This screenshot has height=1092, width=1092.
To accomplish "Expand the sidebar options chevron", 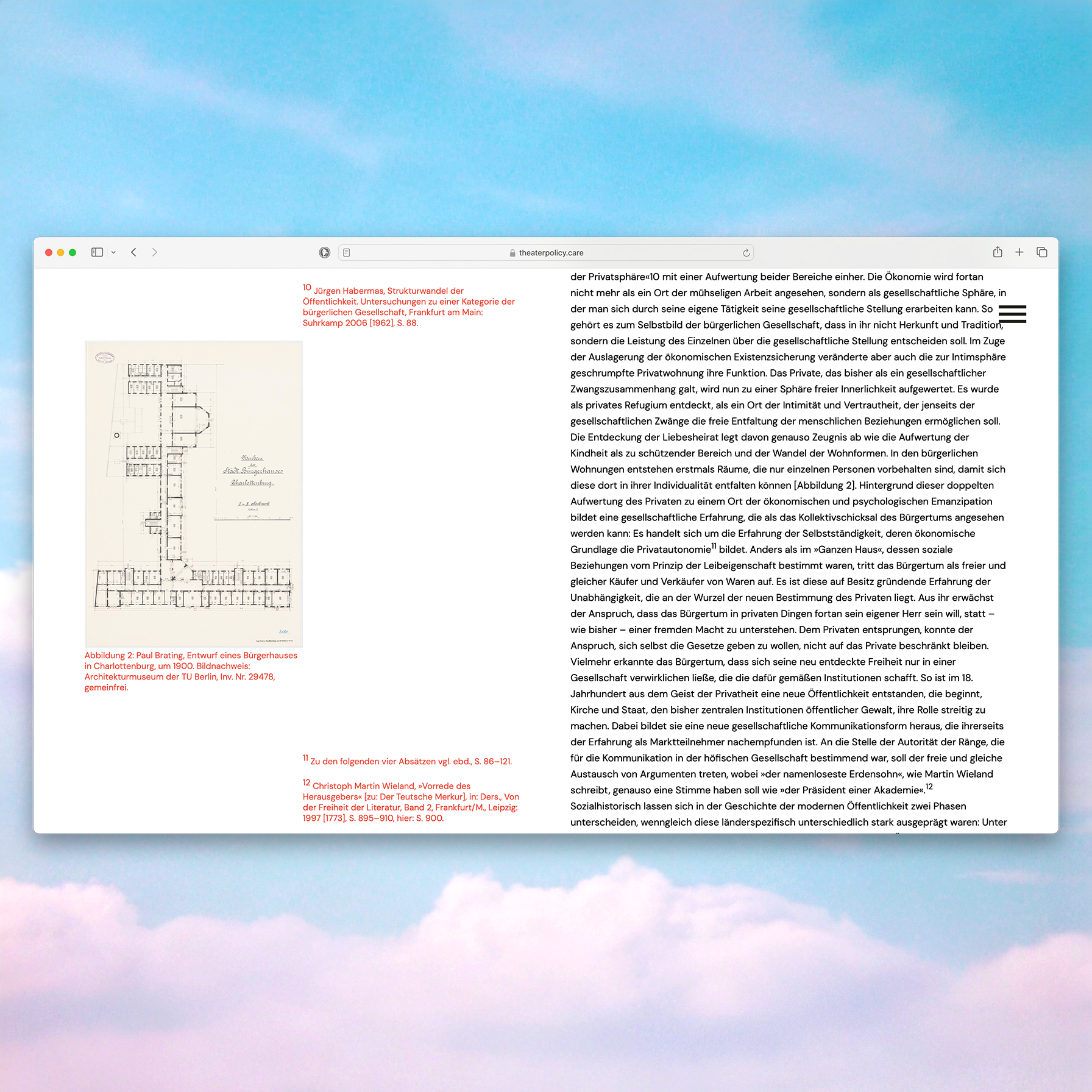I will (x=113, y=252).
